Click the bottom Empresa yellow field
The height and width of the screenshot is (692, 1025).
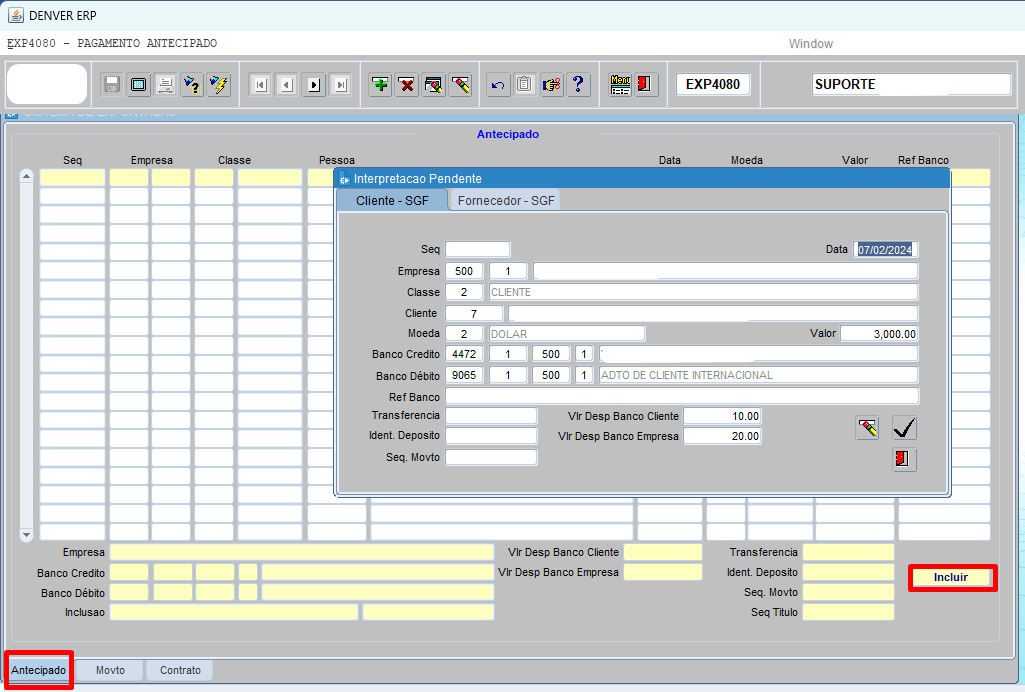point(302,552)
